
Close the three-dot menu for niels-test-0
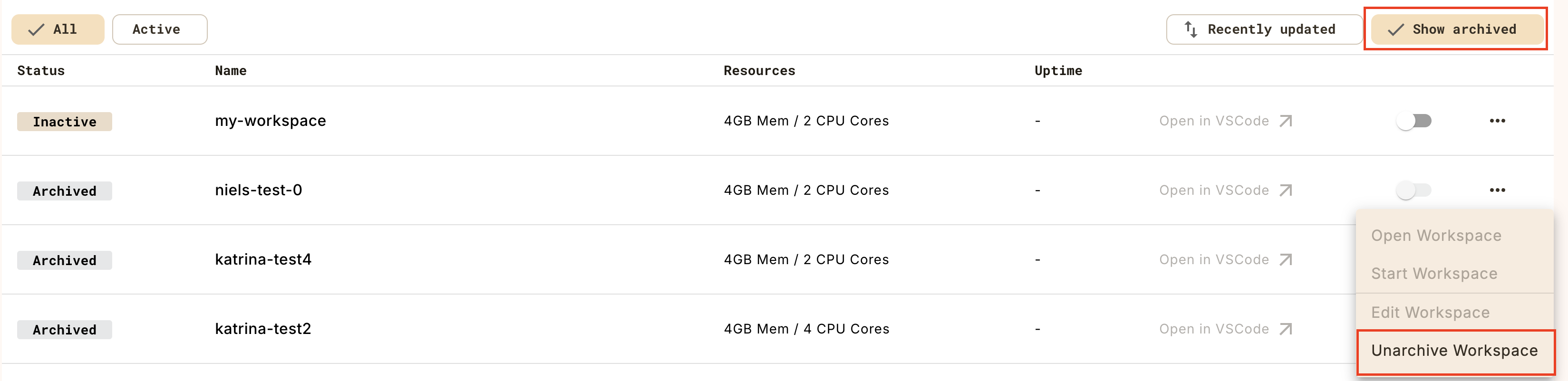point(1497,190)
